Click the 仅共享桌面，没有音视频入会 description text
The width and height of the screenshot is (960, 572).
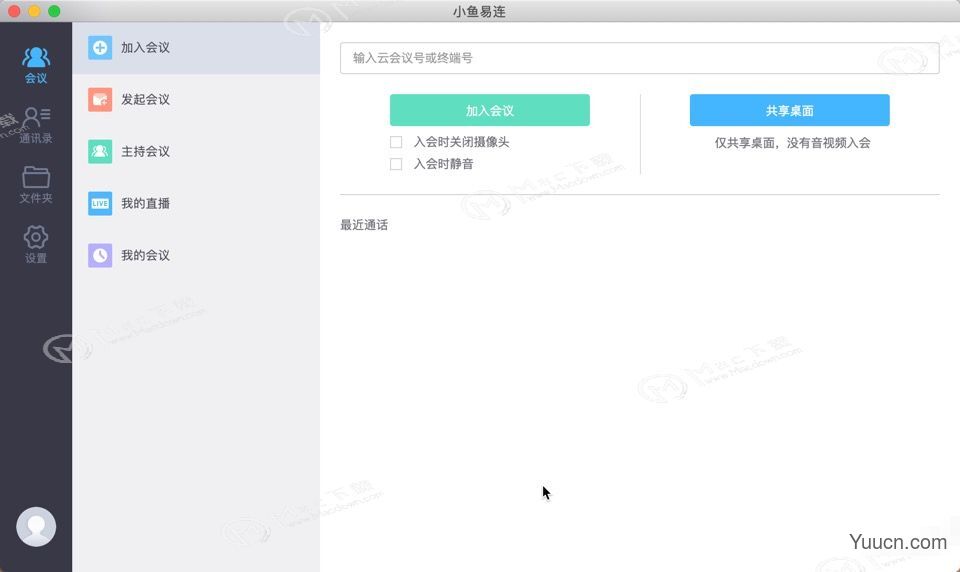[792, 143]
